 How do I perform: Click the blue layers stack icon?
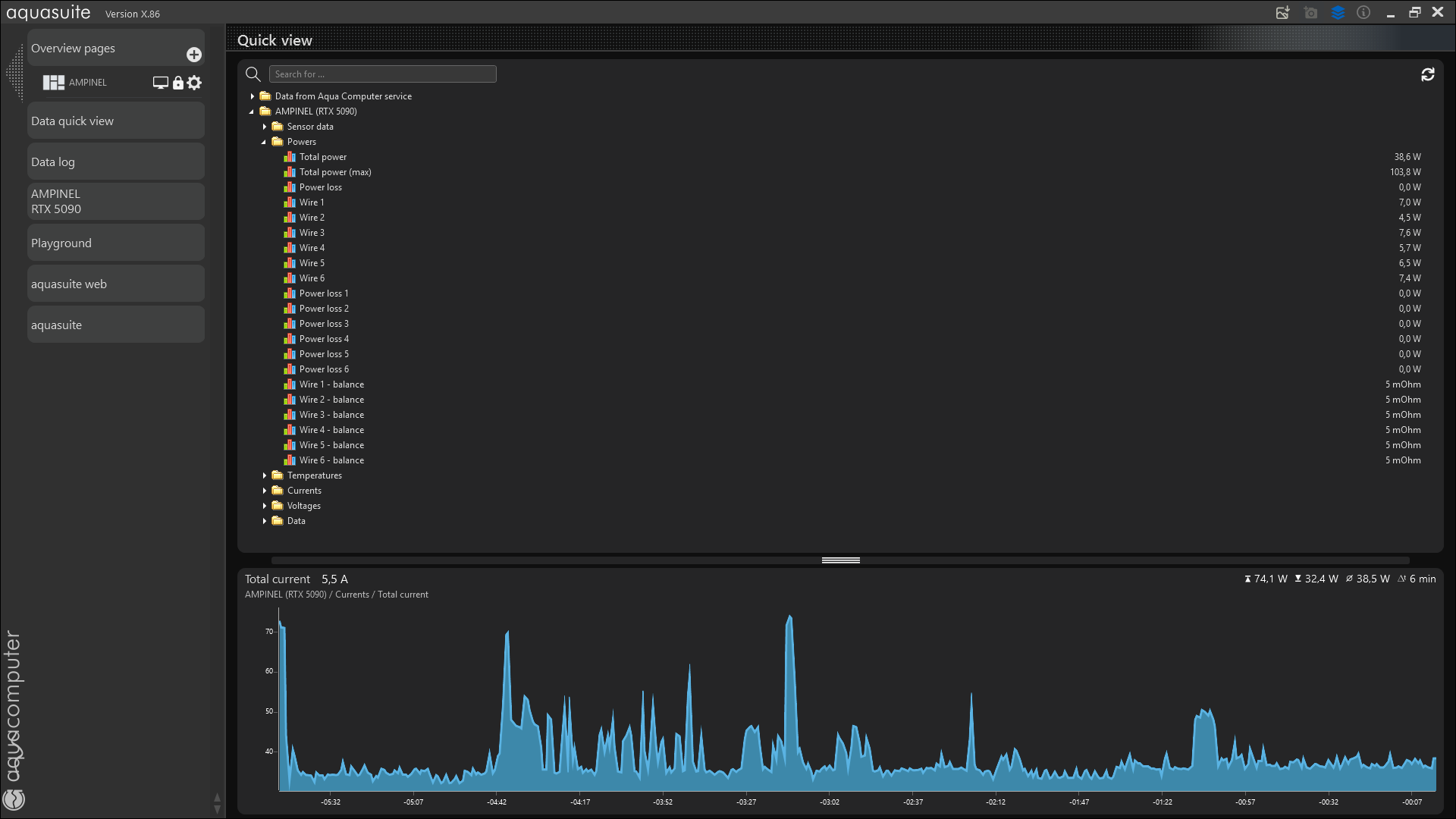click(1338, 13)
